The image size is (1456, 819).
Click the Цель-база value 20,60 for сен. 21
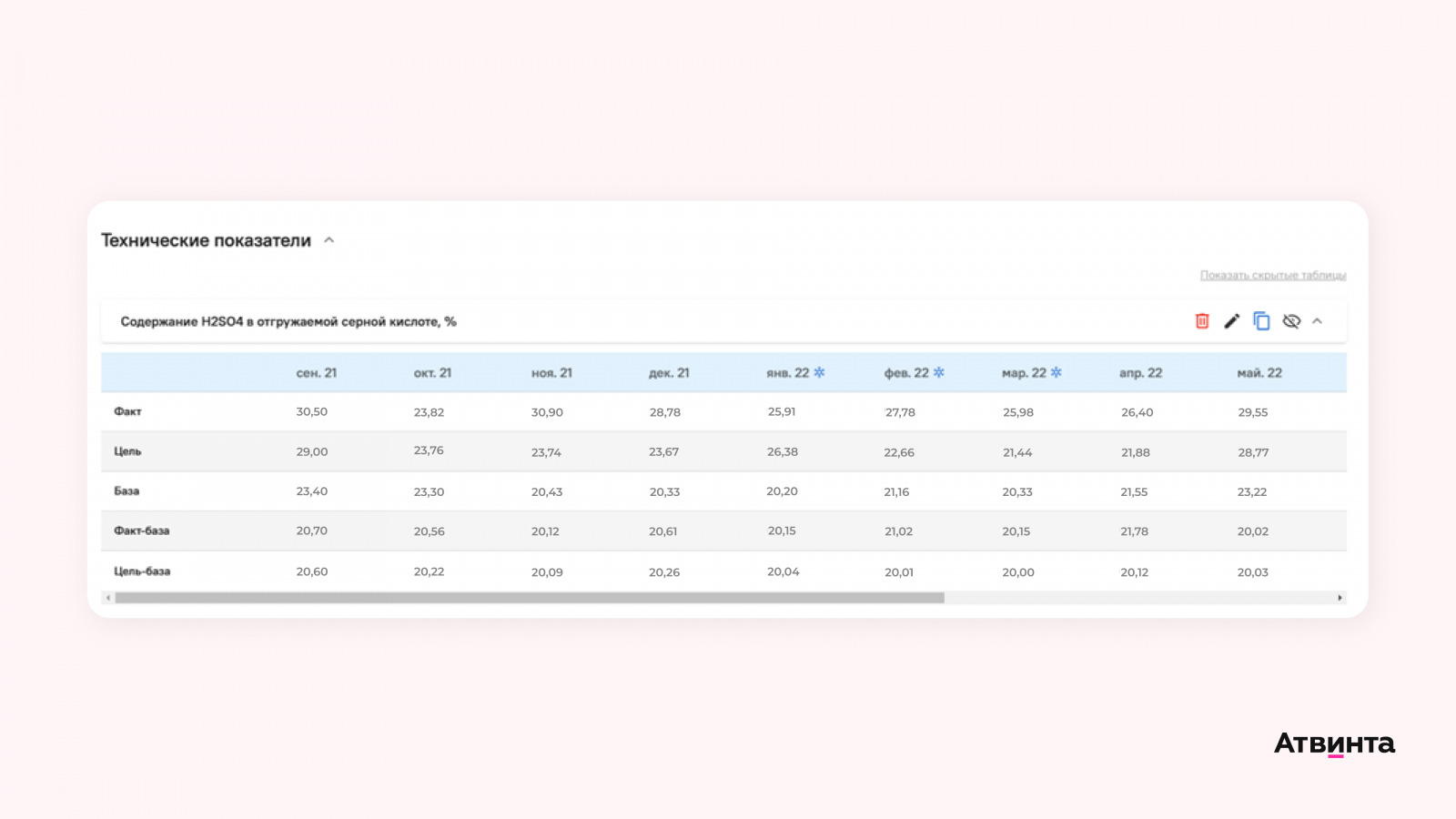[311, 571]
